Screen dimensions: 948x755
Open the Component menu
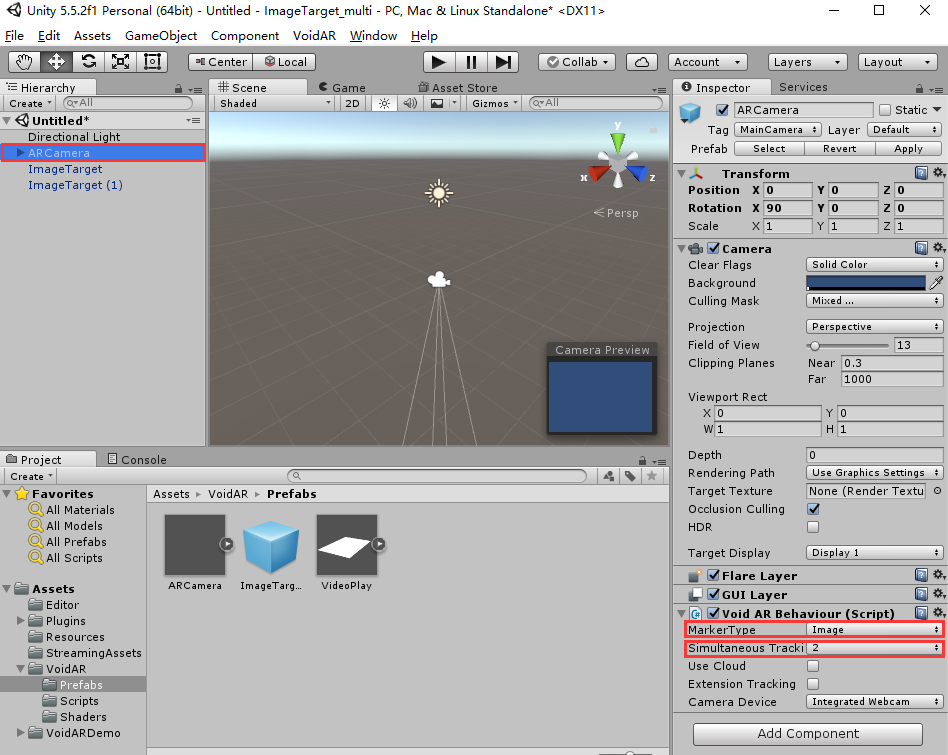pyautogui.click(x=245, y=36)
